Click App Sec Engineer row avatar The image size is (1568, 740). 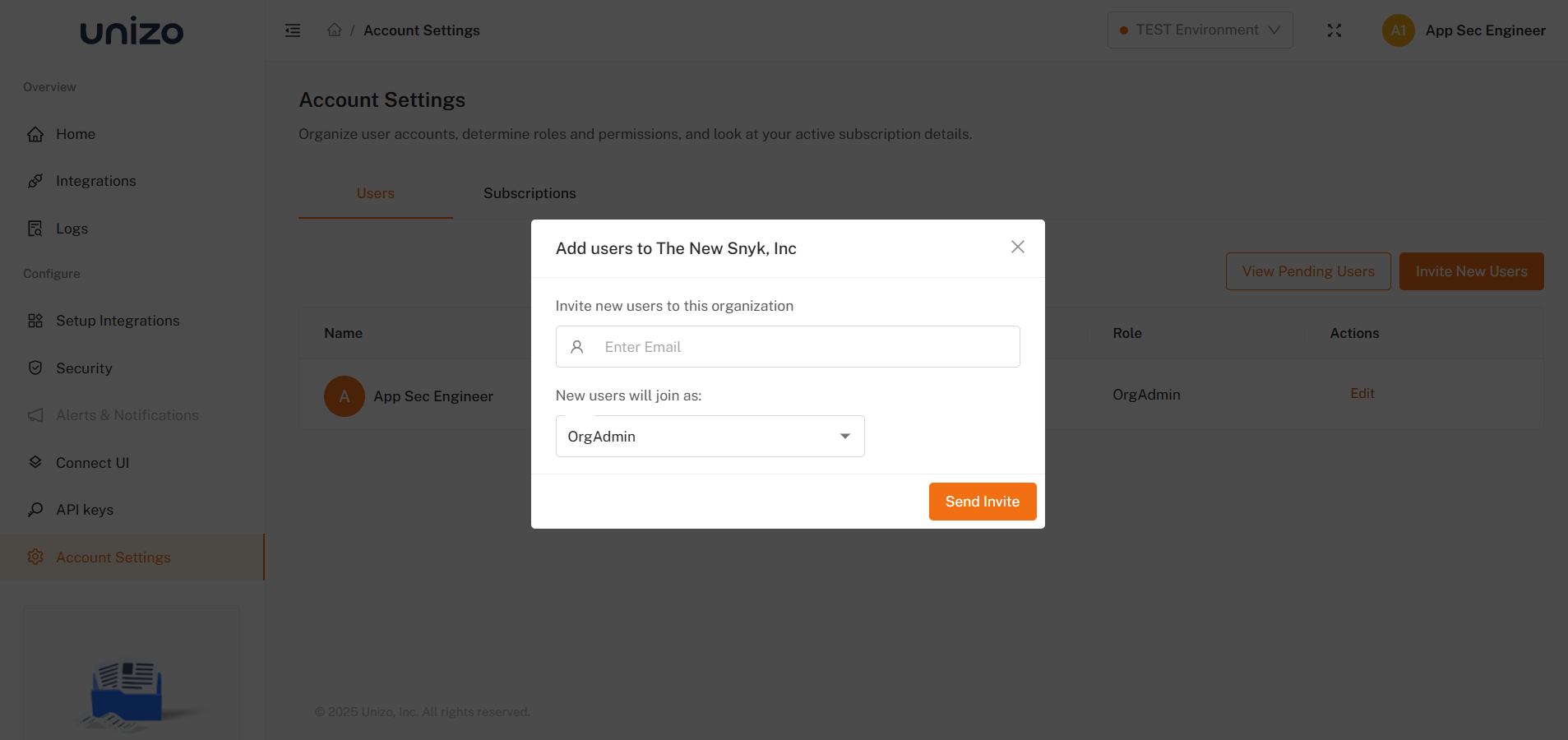(x=345, y=396)
